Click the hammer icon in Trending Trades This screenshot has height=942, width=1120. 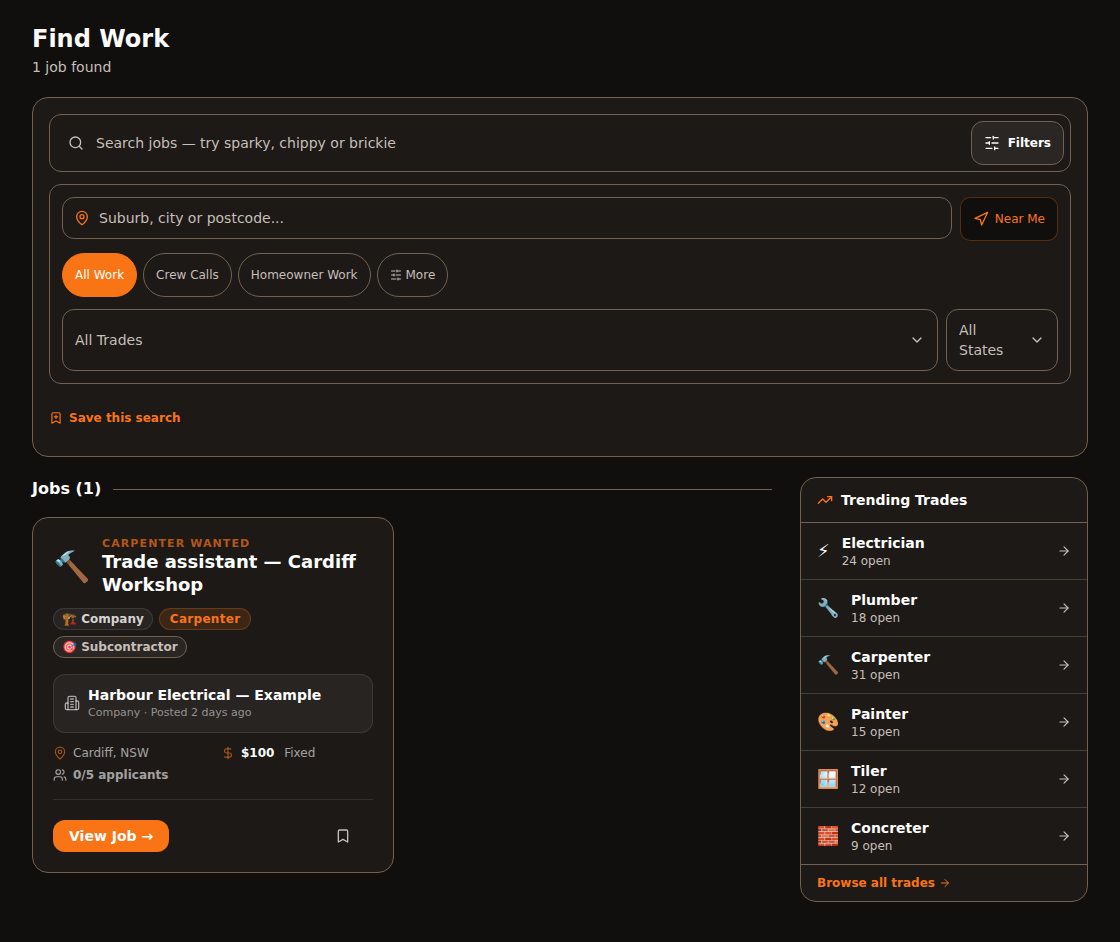(x=828, y=665)
